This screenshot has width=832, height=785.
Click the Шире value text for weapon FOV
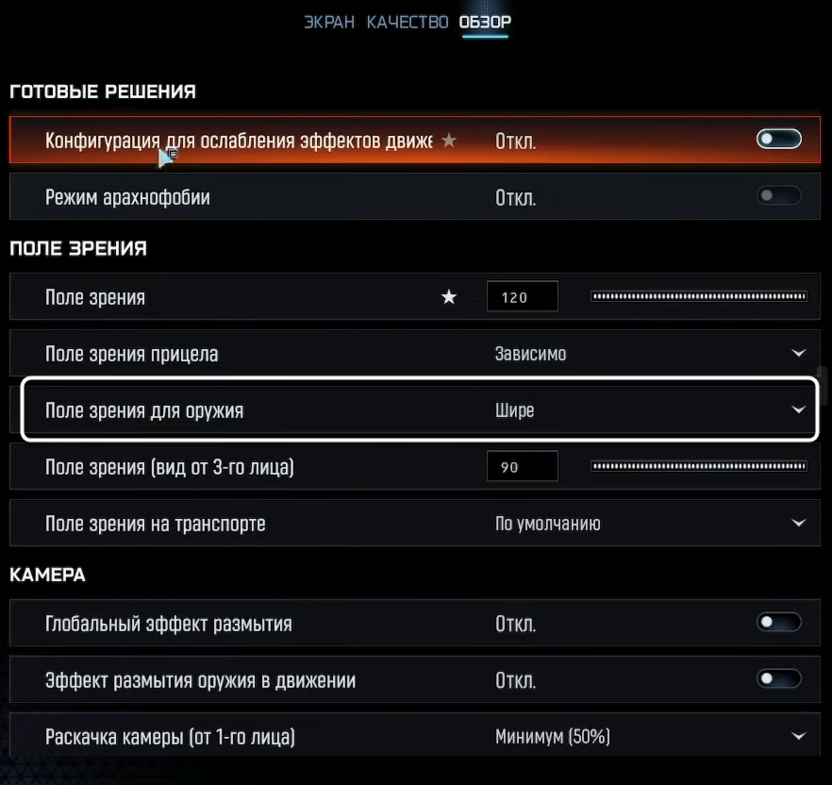coord(515,410)
